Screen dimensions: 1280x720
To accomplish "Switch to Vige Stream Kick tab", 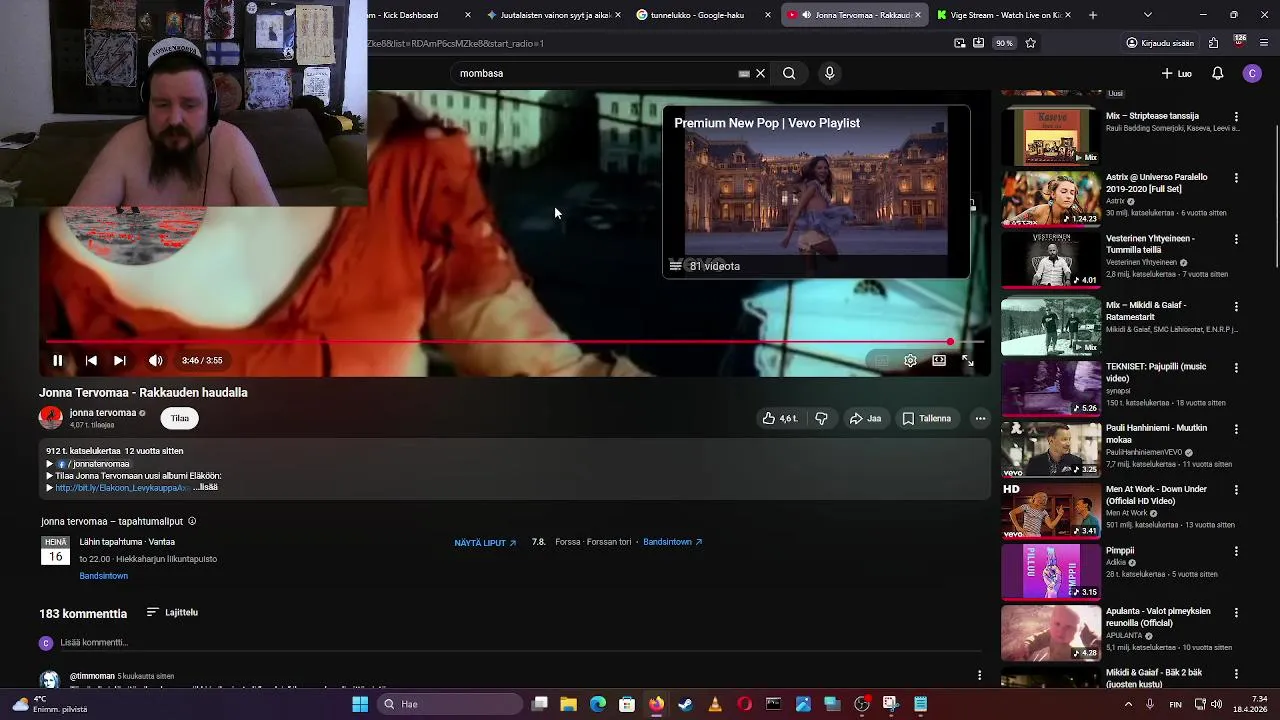I will click(1004, 15).
